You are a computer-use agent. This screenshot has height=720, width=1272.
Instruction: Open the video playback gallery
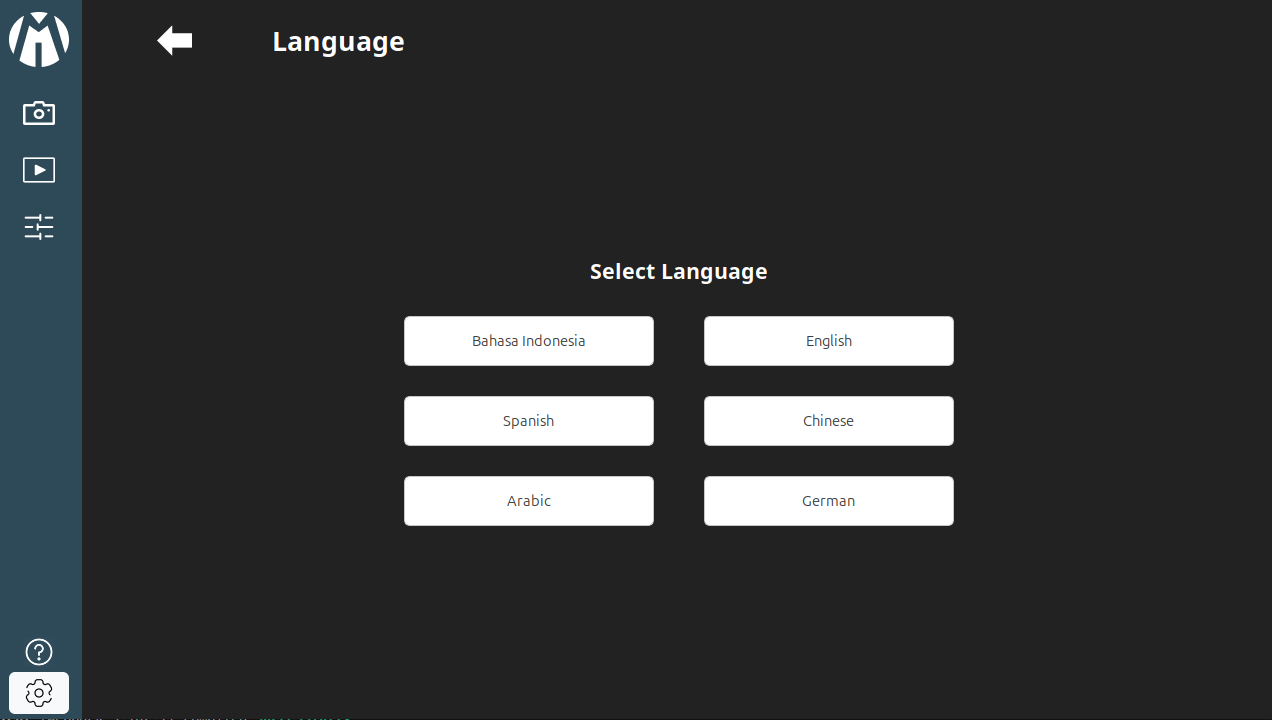coord(39,170)
